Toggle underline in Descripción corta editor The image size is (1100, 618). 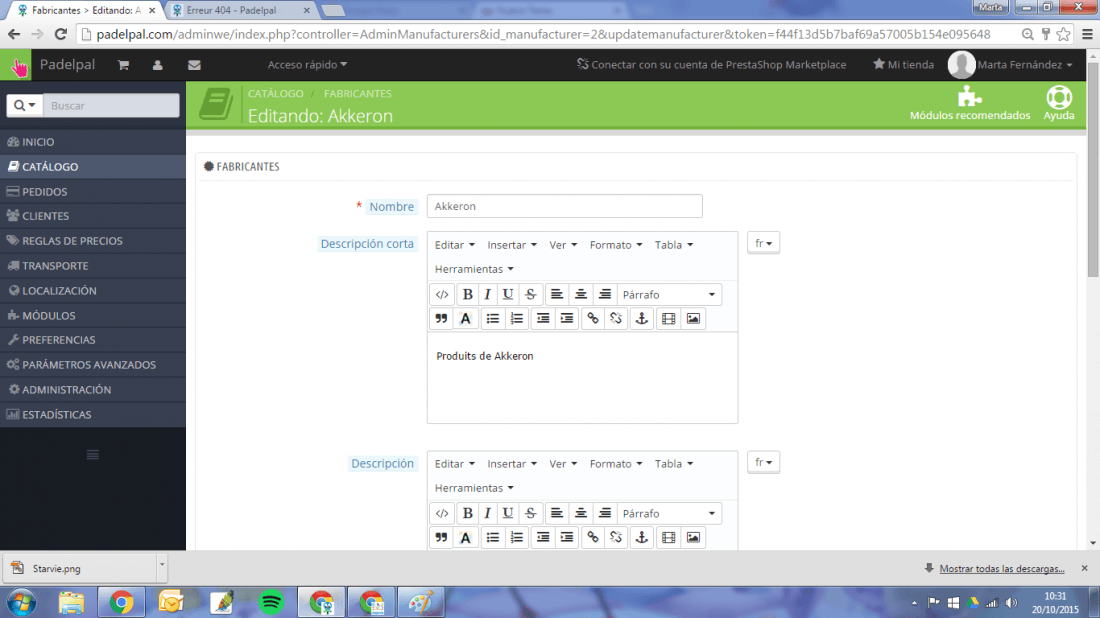pos(508,295)
